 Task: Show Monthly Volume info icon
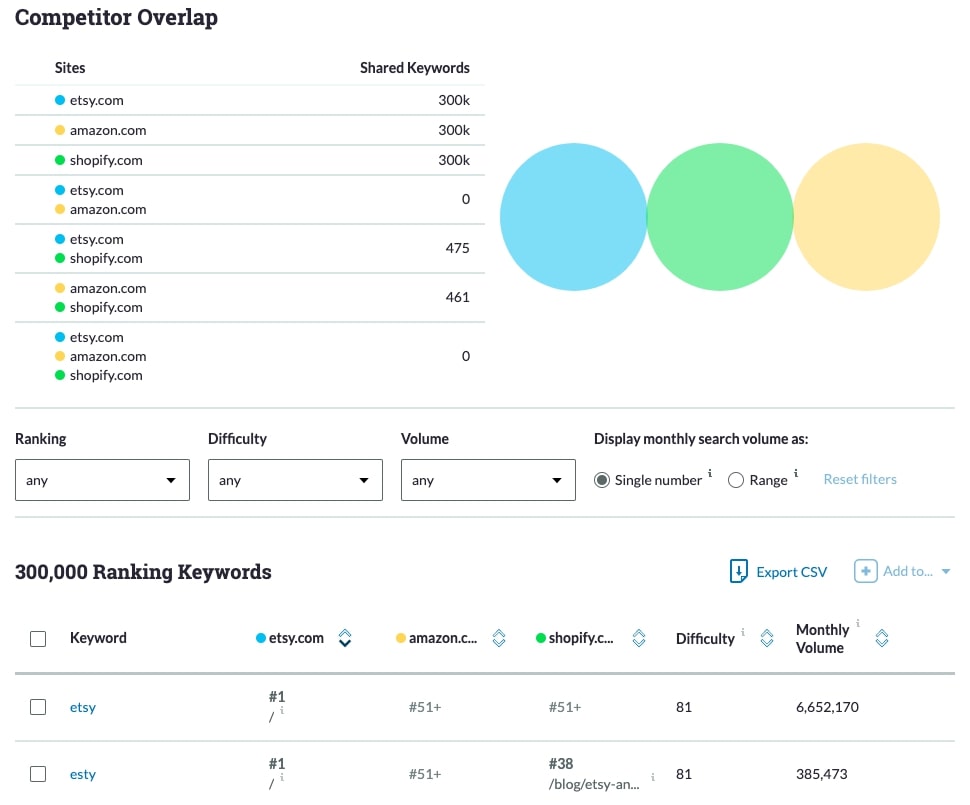(858, 623)
